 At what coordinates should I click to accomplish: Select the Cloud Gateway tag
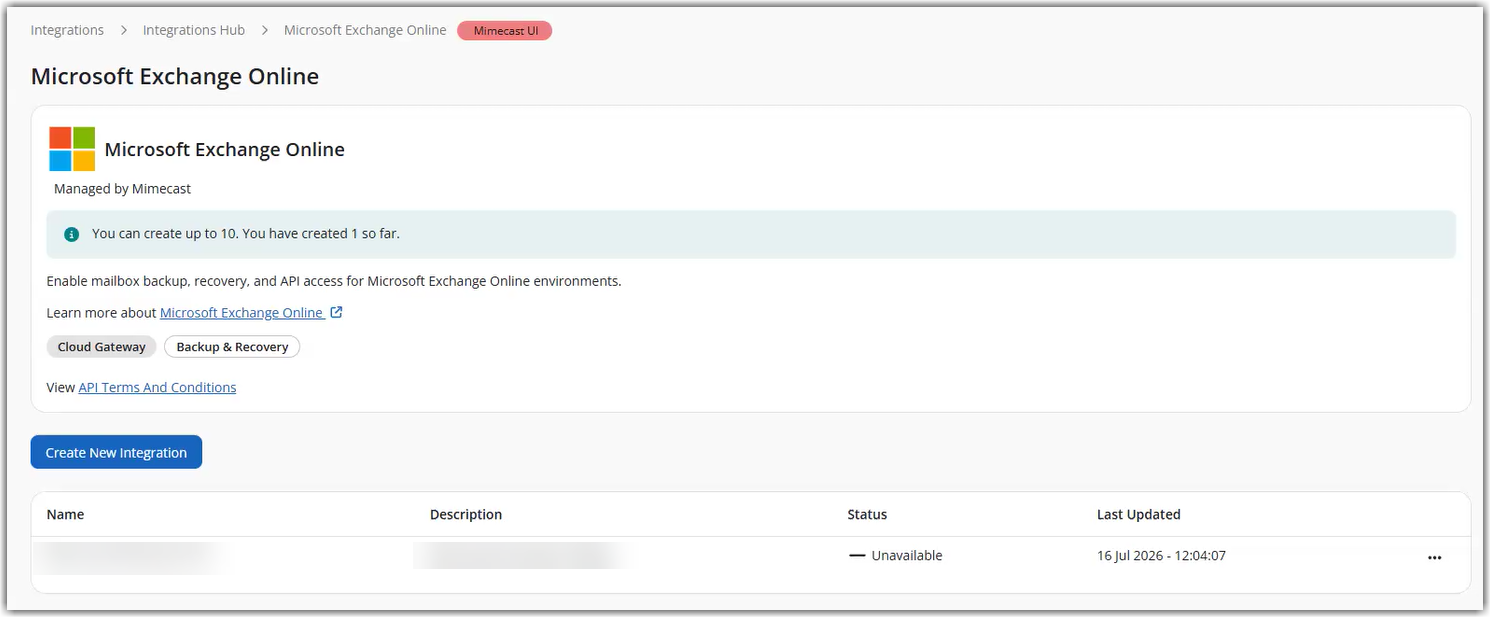[x=101, y=347]
